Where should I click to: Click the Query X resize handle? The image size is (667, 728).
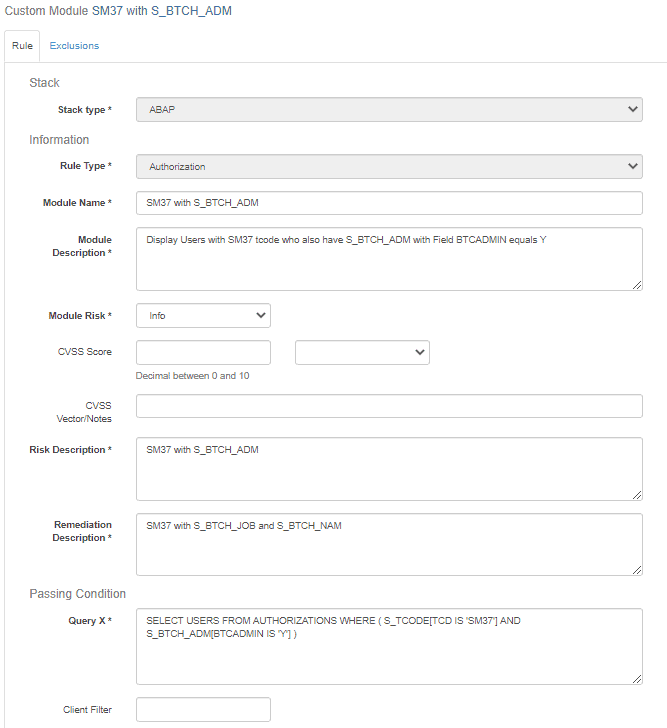(x=637, y=679)
